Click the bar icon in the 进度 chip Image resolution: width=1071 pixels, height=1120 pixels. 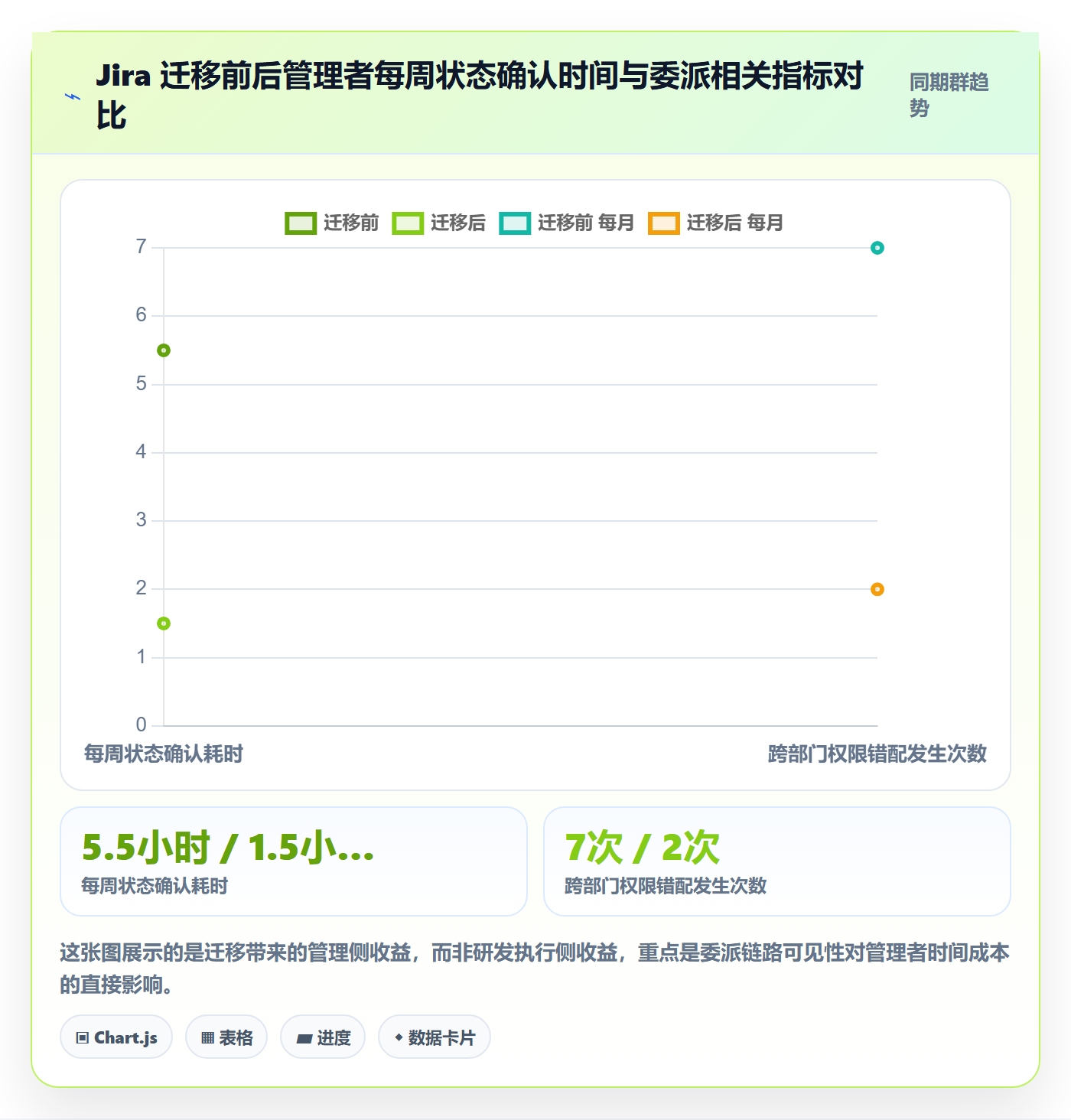click(304, 1039)
